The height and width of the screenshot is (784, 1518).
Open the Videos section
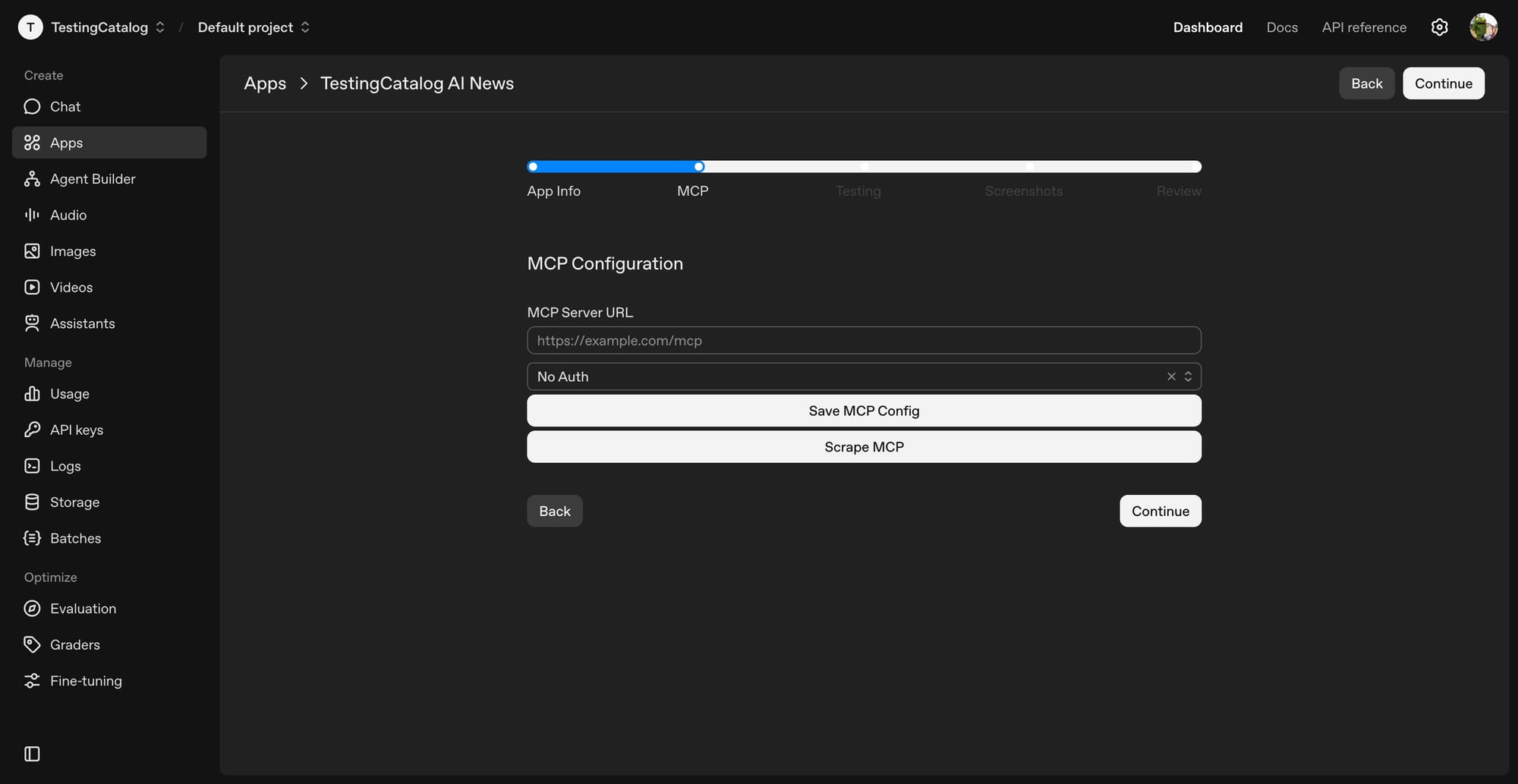[71, 287]
